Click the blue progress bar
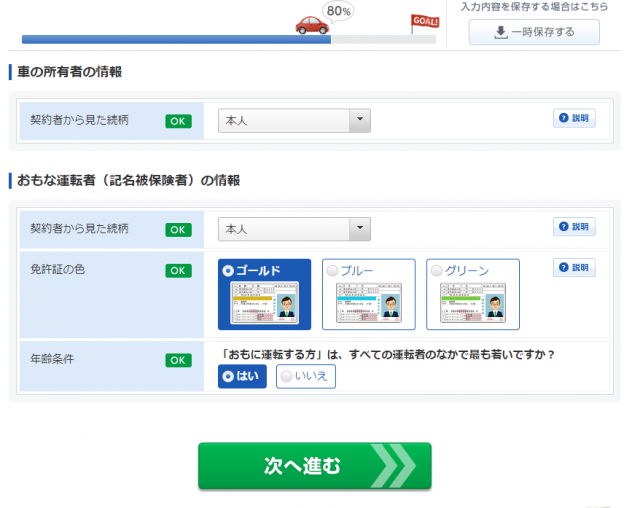 click(x=175, y=40)
